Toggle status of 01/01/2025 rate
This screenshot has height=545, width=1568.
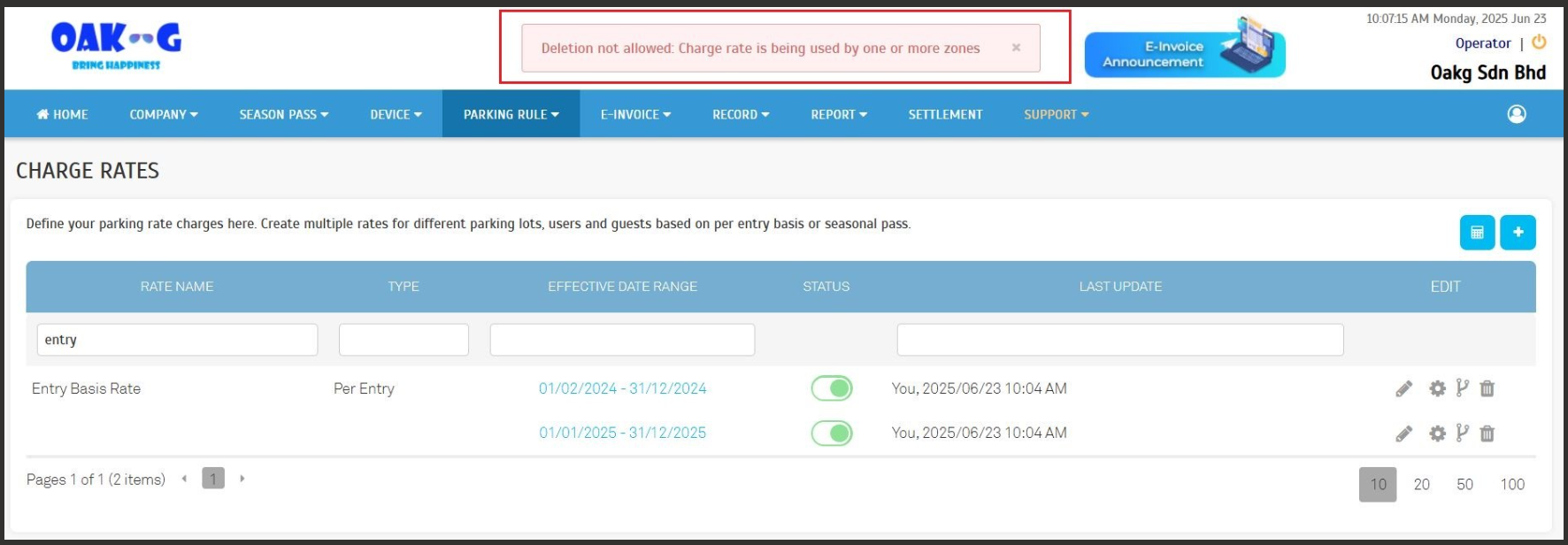click(x=832, y=433)
